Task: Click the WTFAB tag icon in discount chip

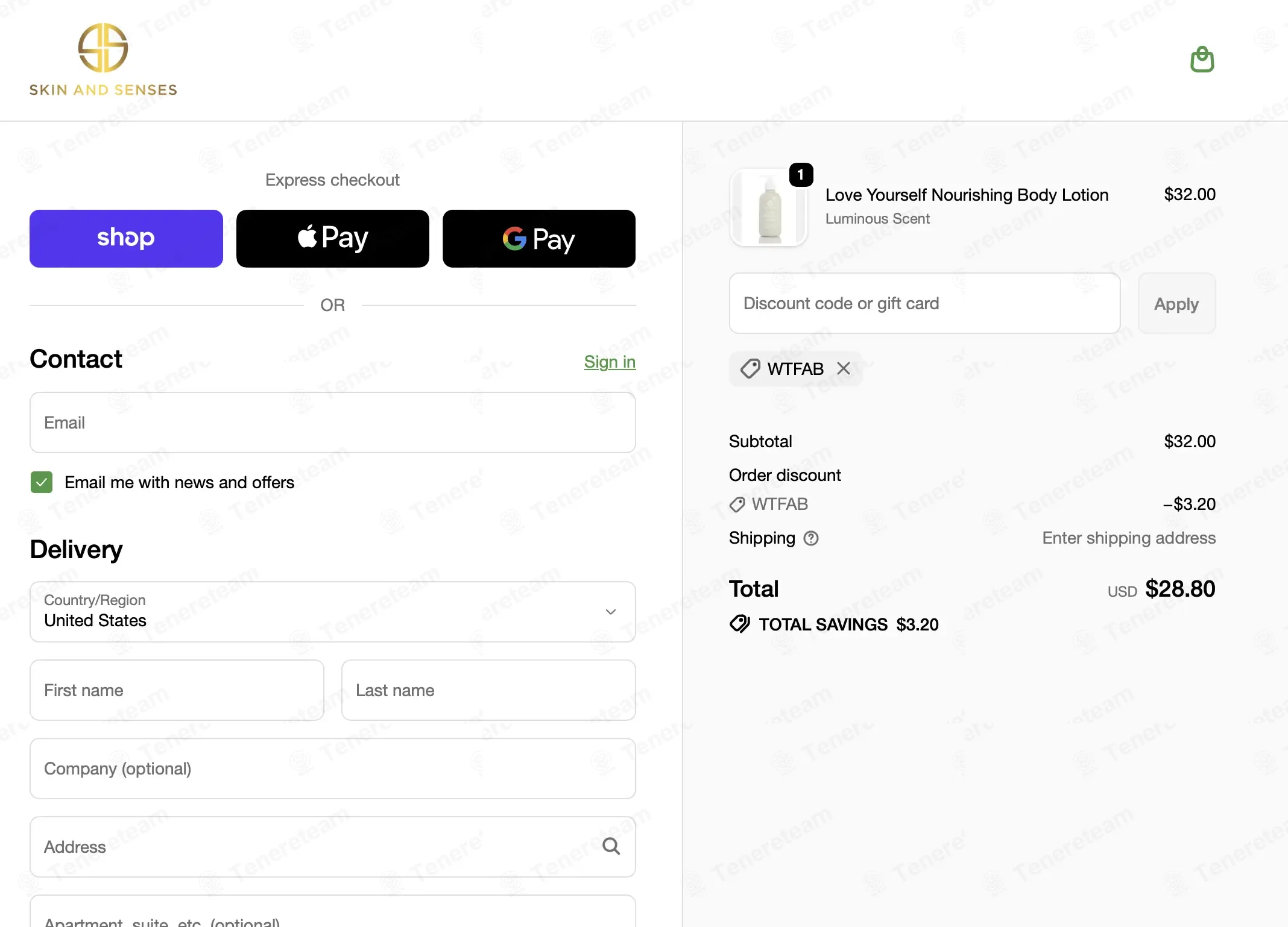Action: pyautogui.click(x=750, y=368)
